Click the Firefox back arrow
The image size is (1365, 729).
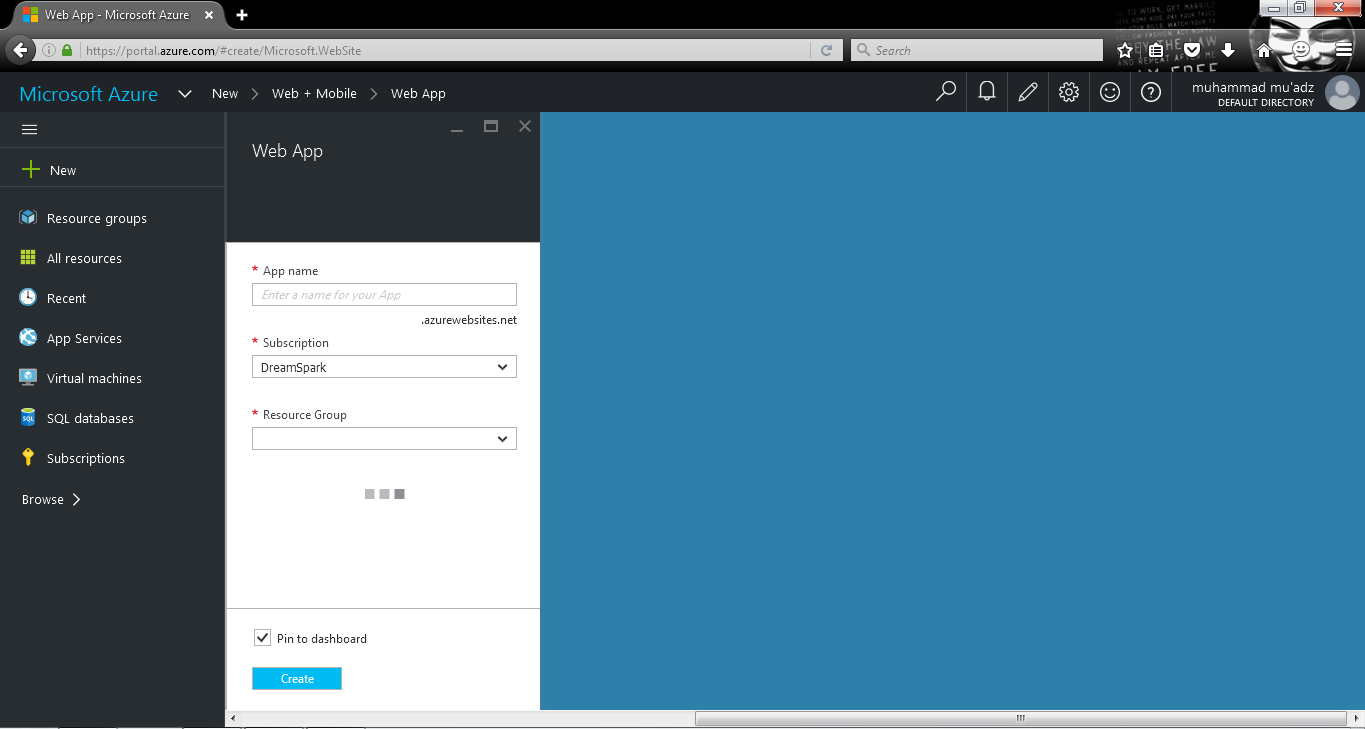point(20,50)
